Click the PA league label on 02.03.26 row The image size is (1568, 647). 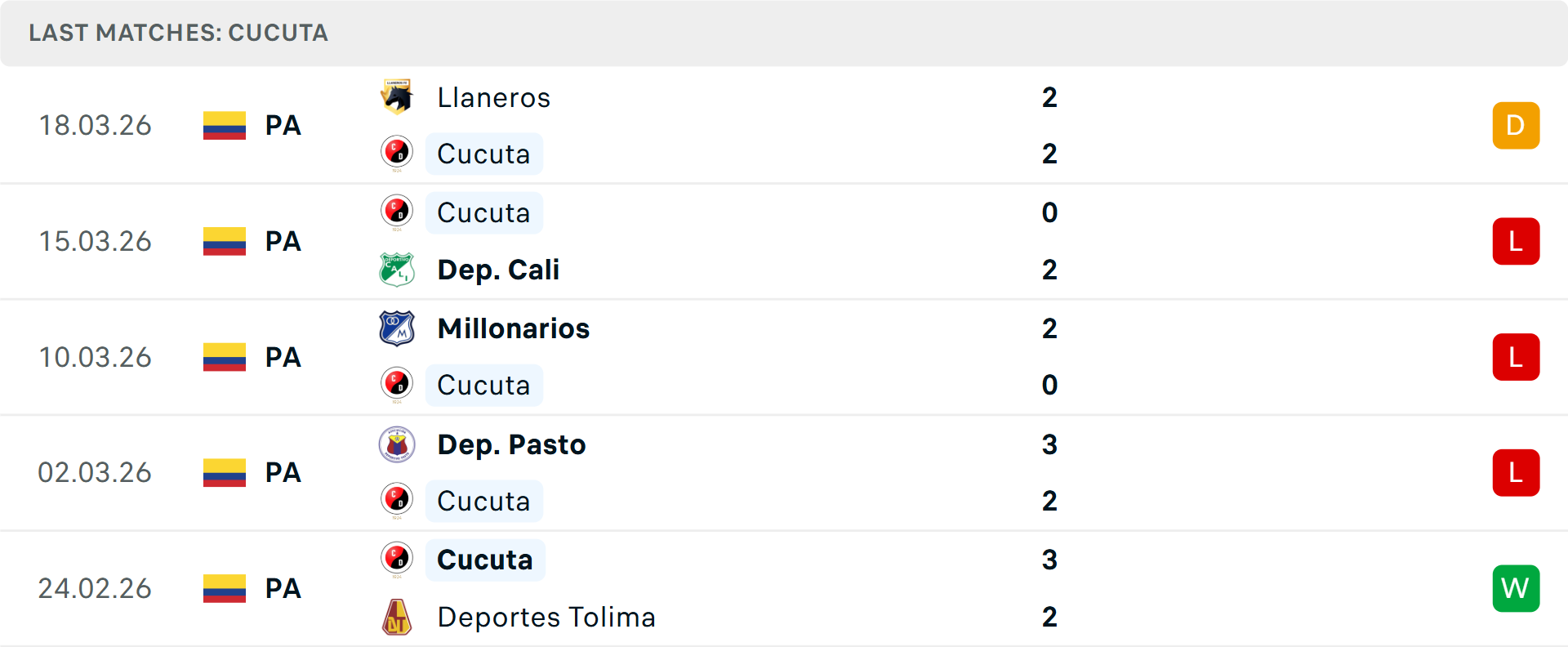(283, 473)
